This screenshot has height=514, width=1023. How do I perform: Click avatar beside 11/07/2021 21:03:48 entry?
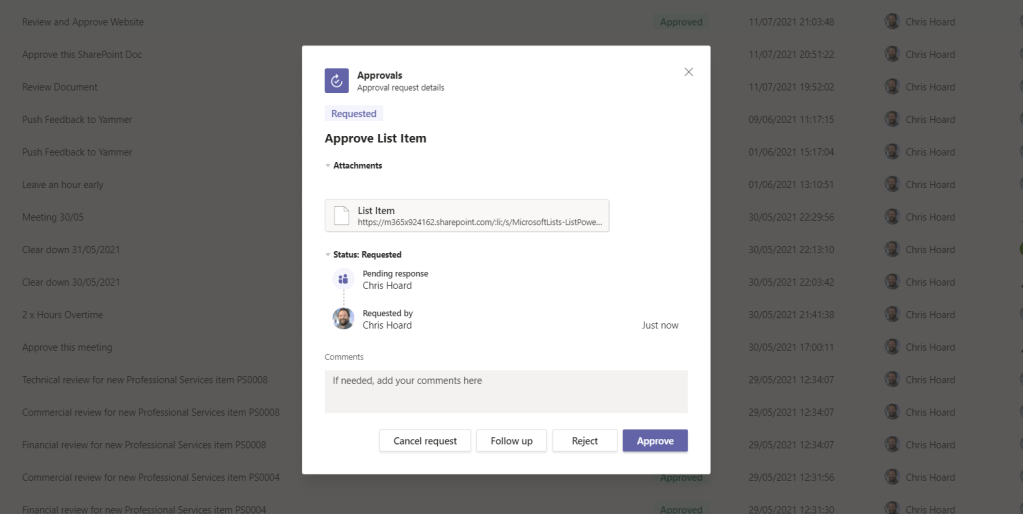pos(892,22)
